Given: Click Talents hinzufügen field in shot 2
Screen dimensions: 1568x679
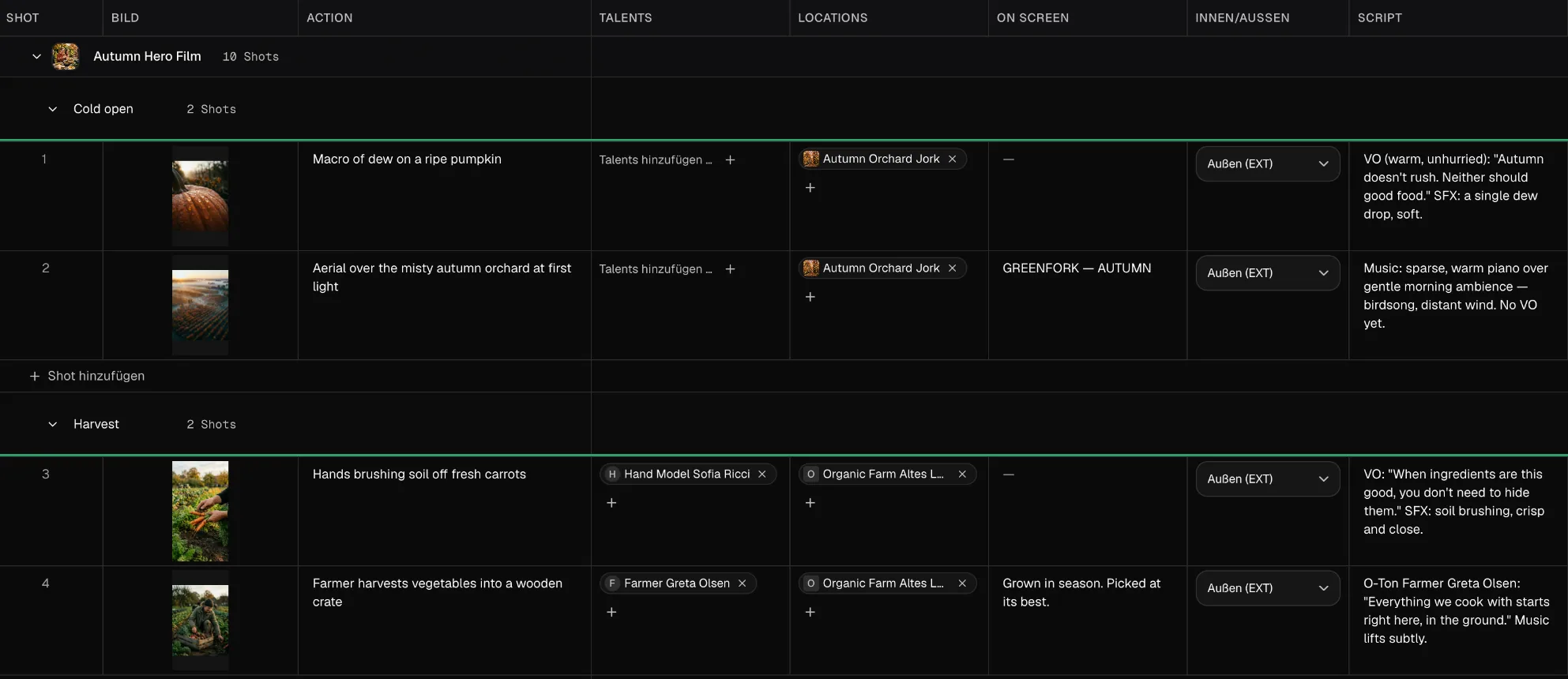Looking at the screenshot, I should (656, 269).
